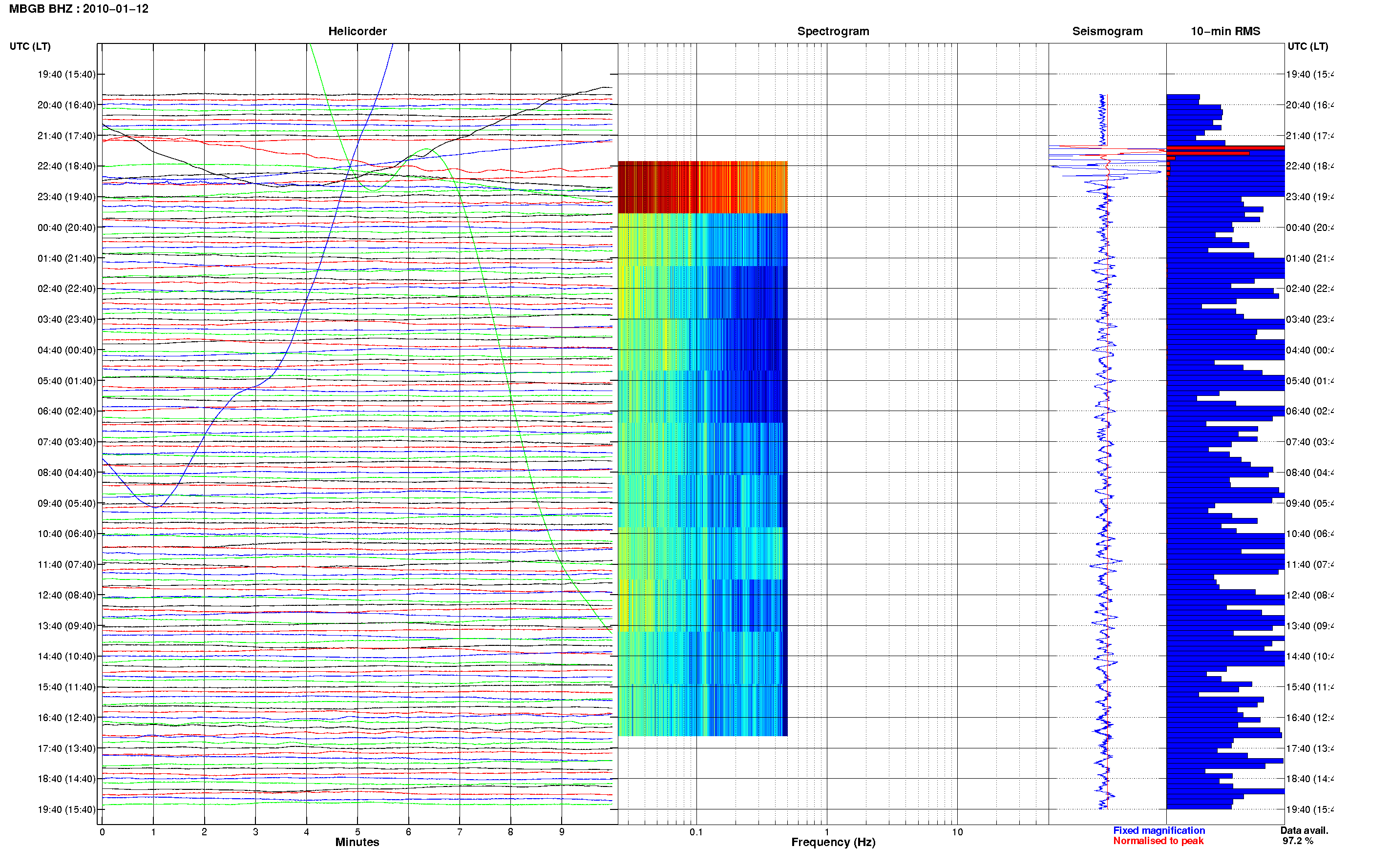The image size is (1389, 868).
Task: Click the 'Frequency (Hz)' axis title
Action: point(833,842)
